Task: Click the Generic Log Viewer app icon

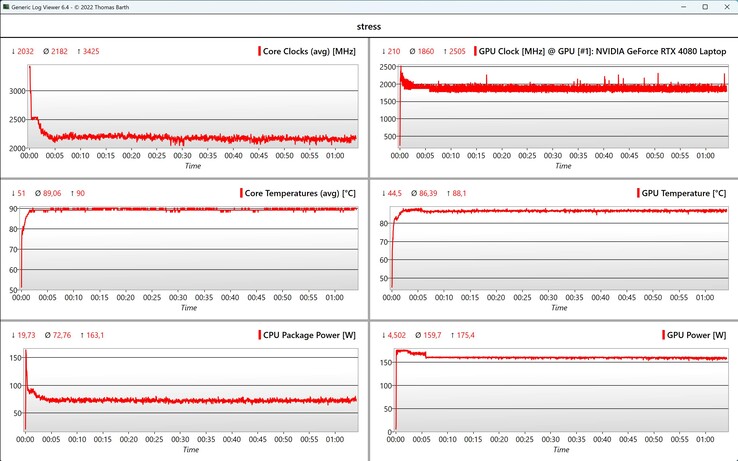Action: [x=8, y=7]
